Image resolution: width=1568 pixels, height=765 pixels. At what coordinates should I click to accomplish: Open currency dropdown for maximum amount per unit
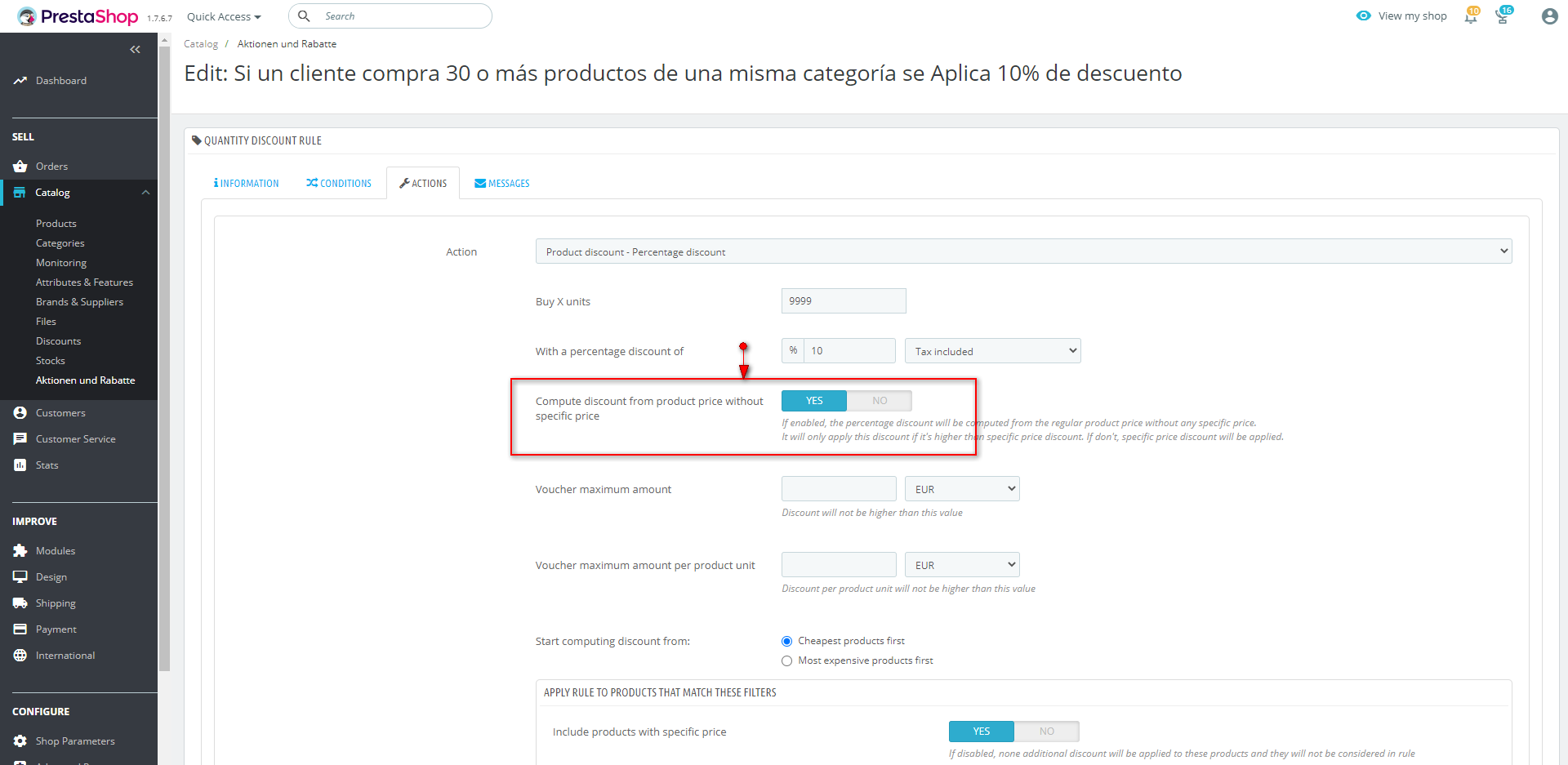point(962,565)
